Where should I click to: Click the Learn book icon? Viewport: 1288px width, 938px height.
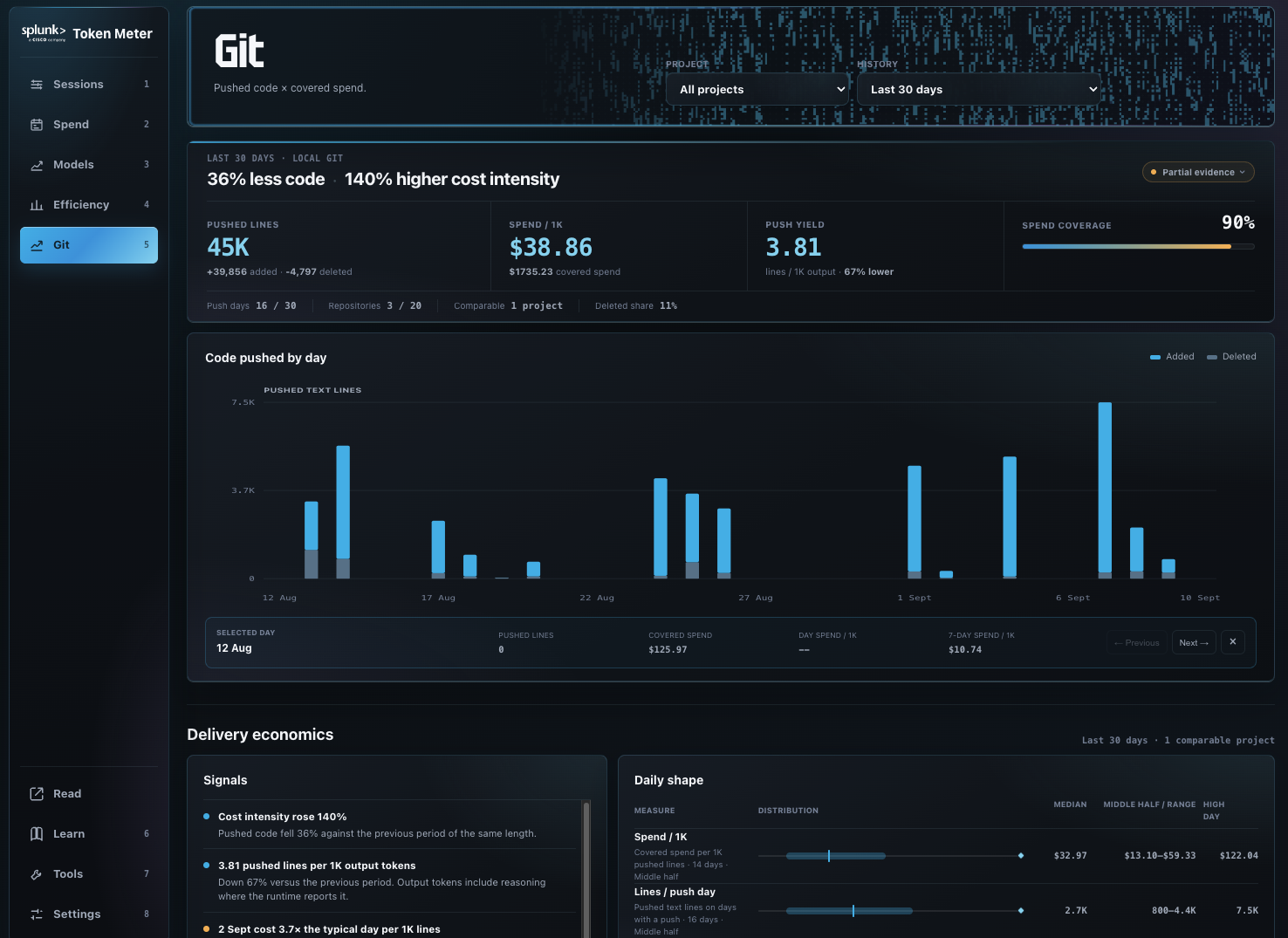click(x=37, y=834)
